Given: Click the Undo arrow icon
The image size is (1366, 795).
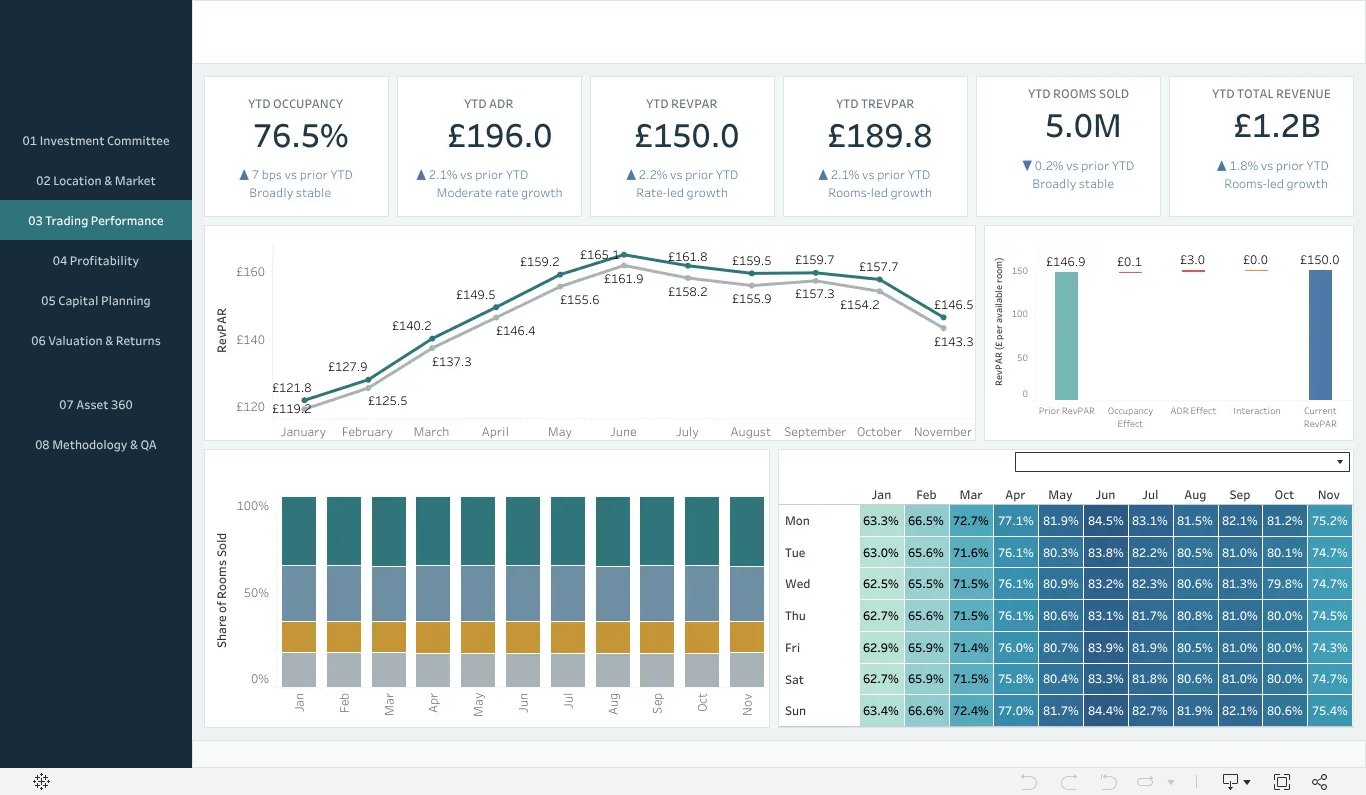Looking at the screenshot, I should tap(1028, 782).
